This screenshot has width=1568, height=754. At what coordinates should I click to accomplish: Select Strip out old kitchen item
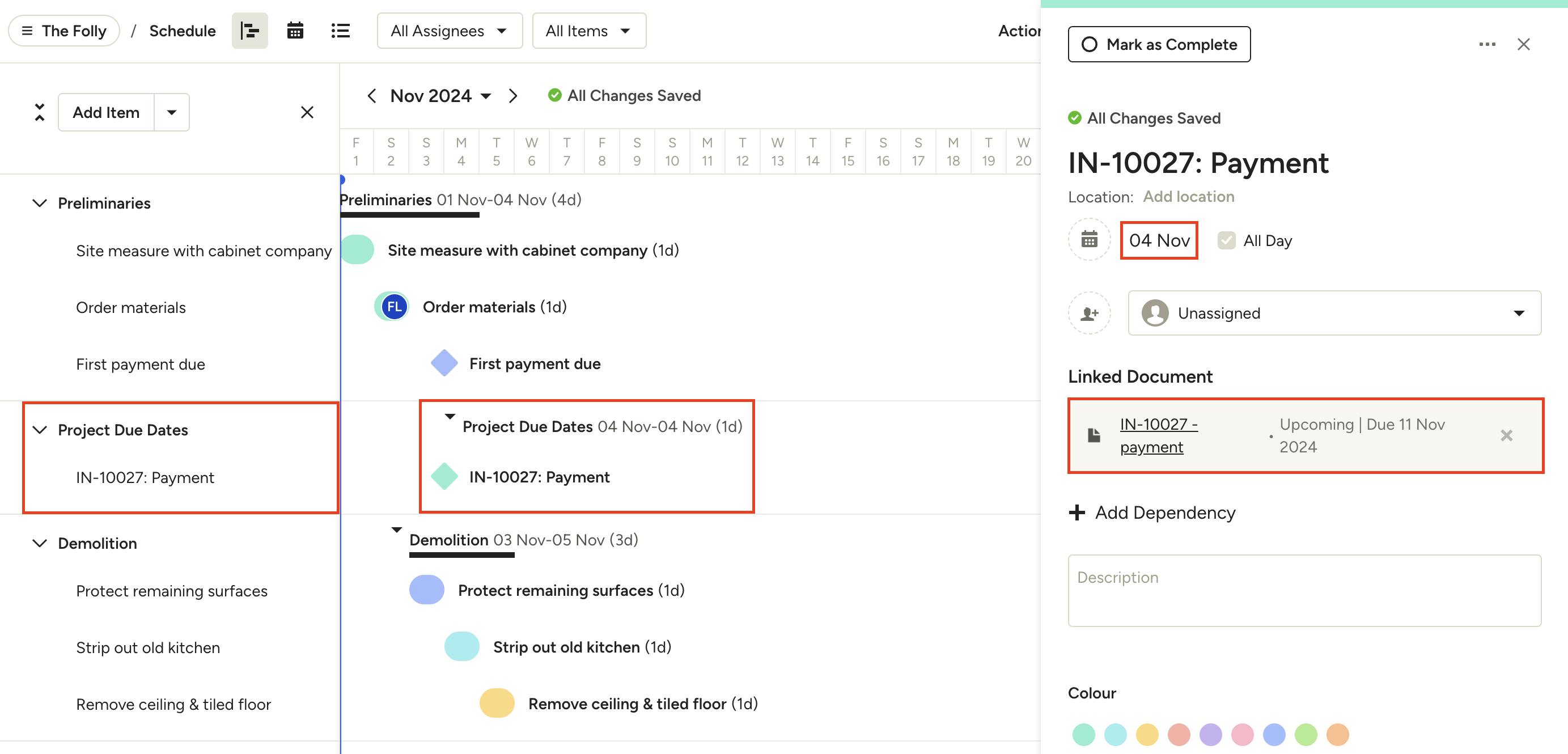pyautogui.click(x=148, y=647)
